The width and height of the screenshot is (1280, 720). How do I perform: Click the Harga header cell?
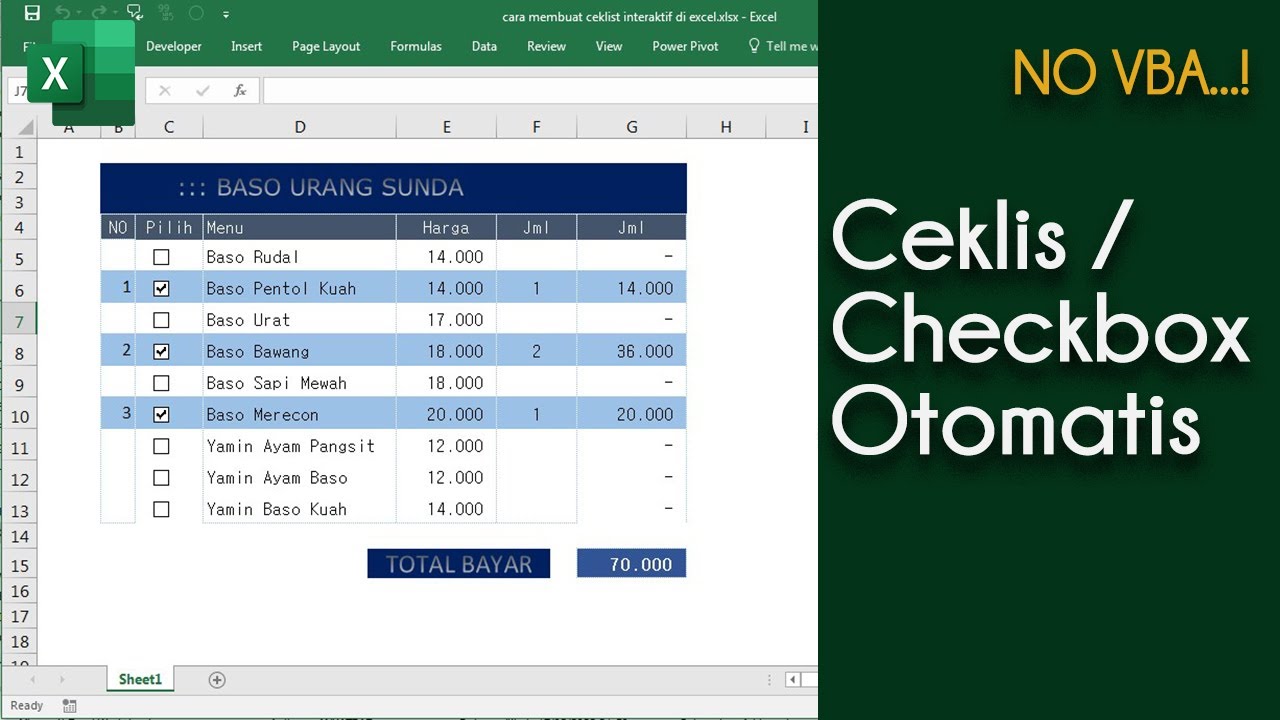[x=446, y=227]
